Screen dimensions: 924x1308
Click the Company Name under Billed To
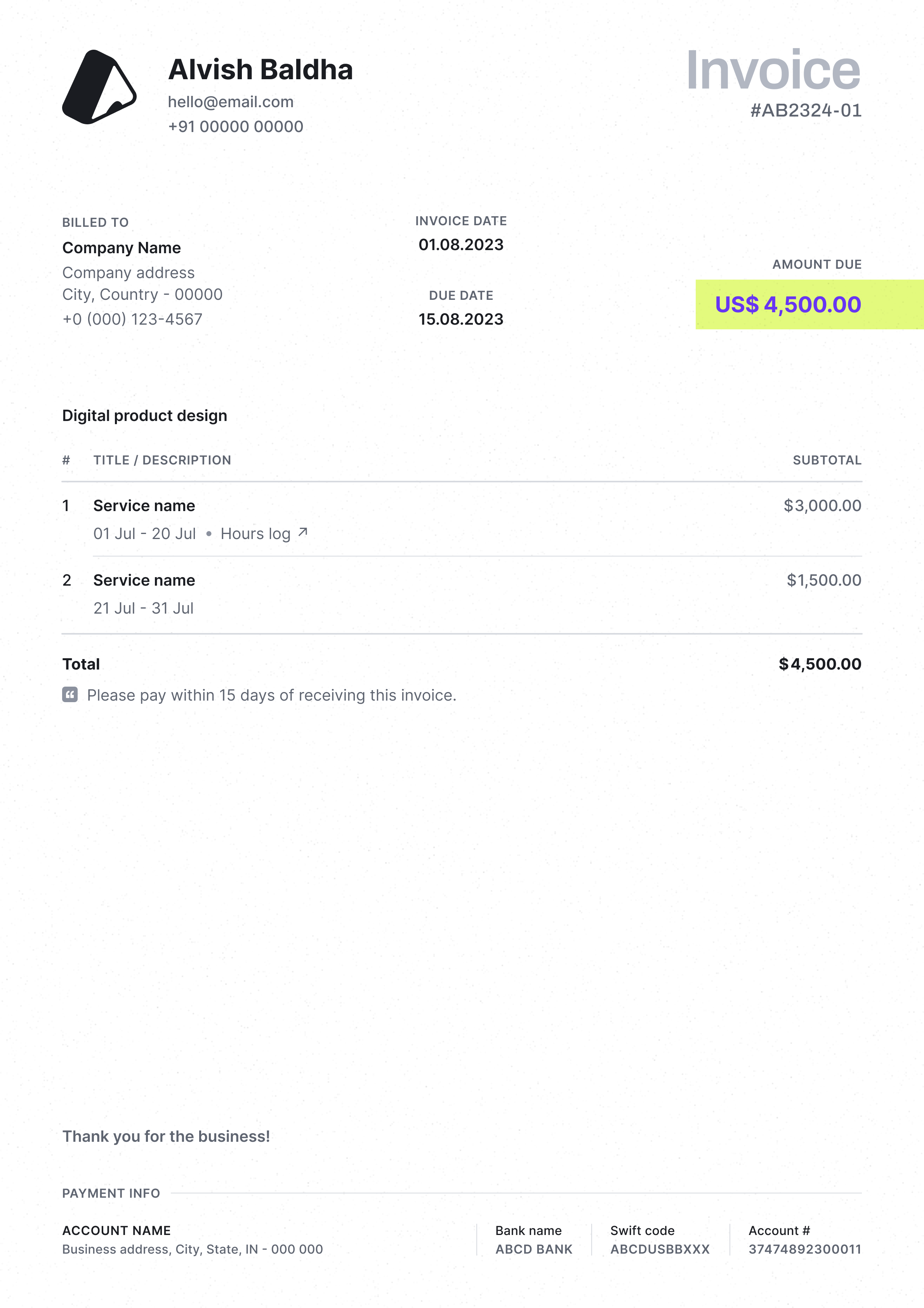point(122,248)
